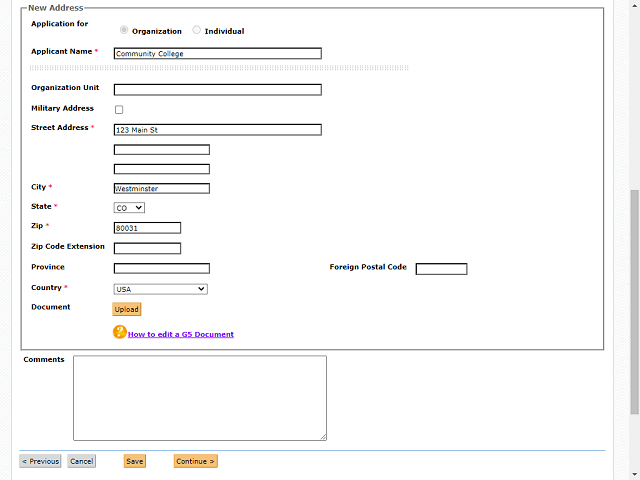Click the Province input field
The width and height of the screenshot is (640, 480).
tap(162, 268)
